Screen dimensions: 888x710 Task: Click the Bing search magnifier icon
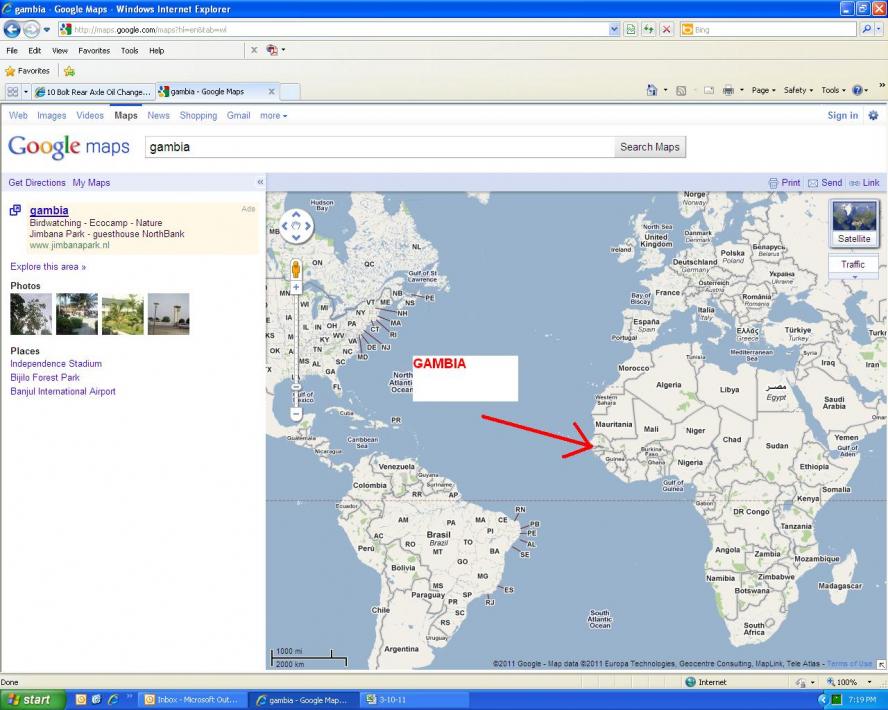coord(865,29)
